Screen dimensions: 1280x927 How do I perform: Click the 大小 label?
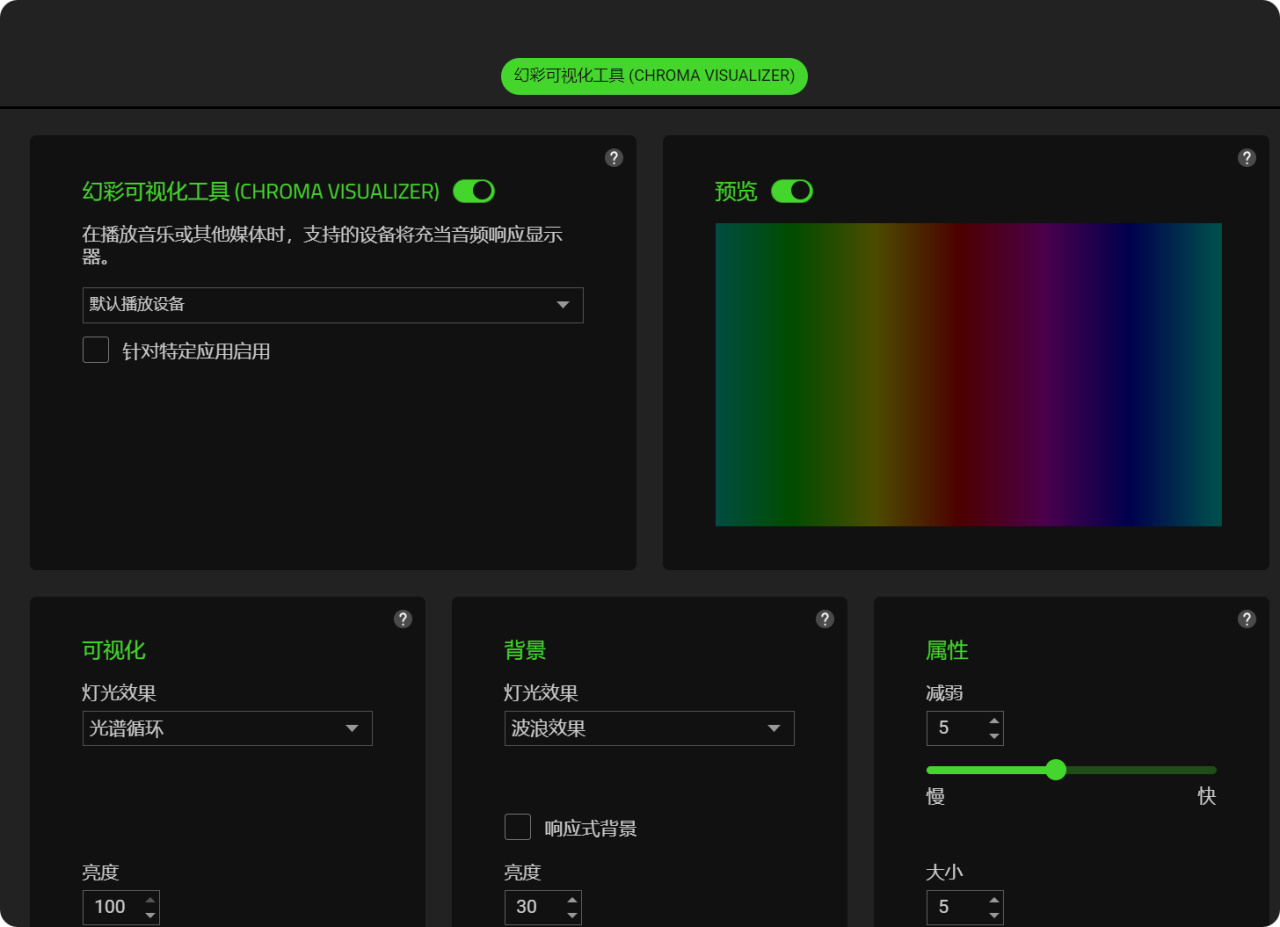pos(945,872)
